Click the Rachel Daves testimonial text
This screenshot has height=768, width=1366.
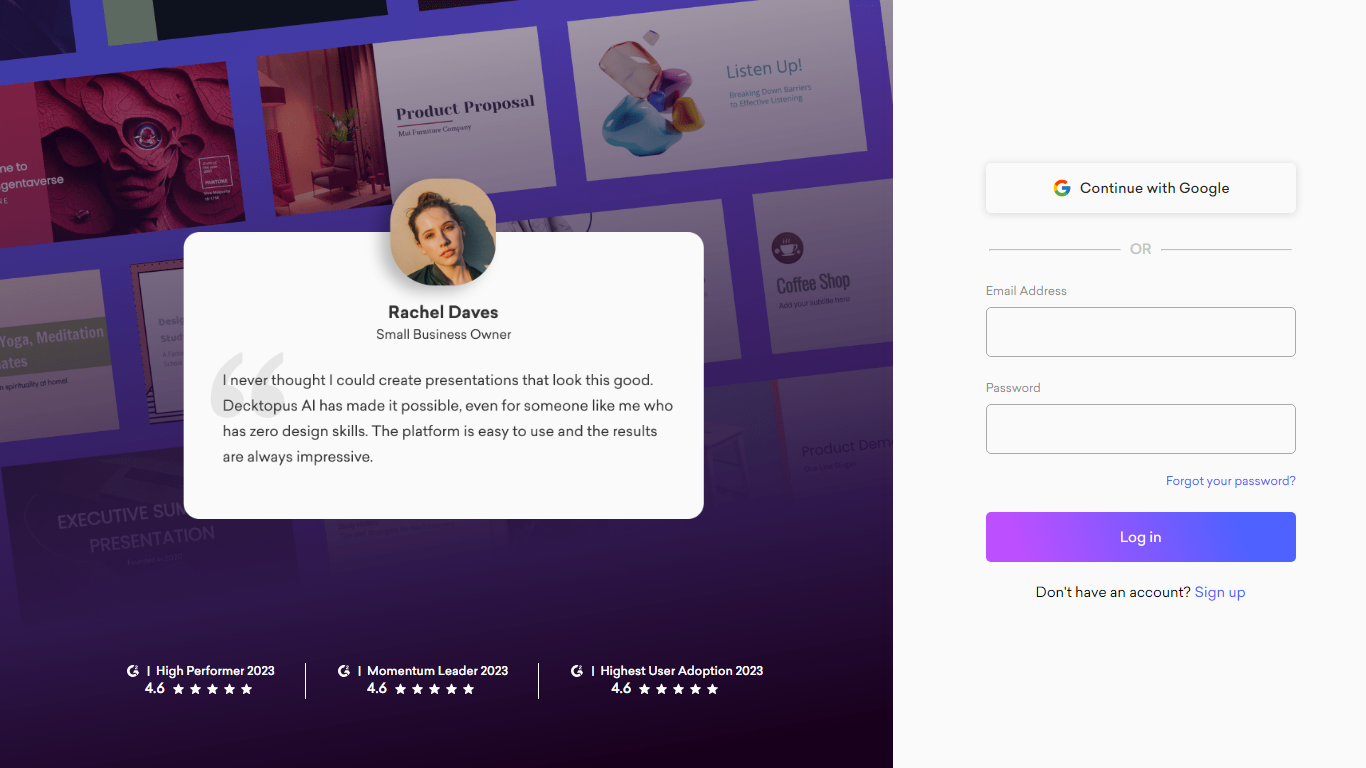coord(448,418)
